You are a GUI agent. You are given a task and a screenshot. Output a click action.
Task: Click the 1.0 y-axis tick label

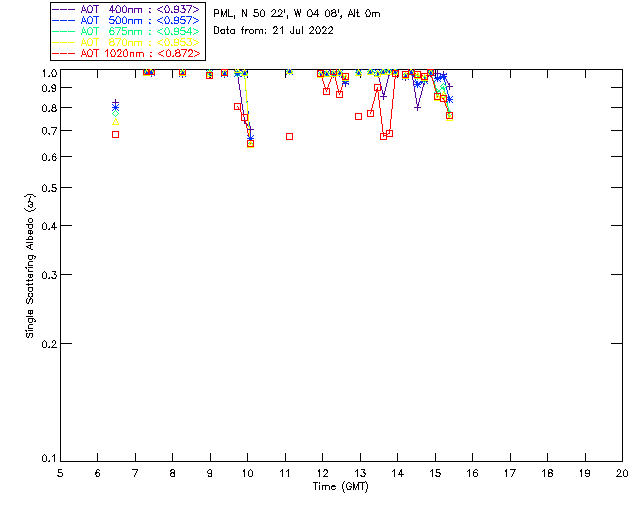pyautogui.click(x=49, y=73)
